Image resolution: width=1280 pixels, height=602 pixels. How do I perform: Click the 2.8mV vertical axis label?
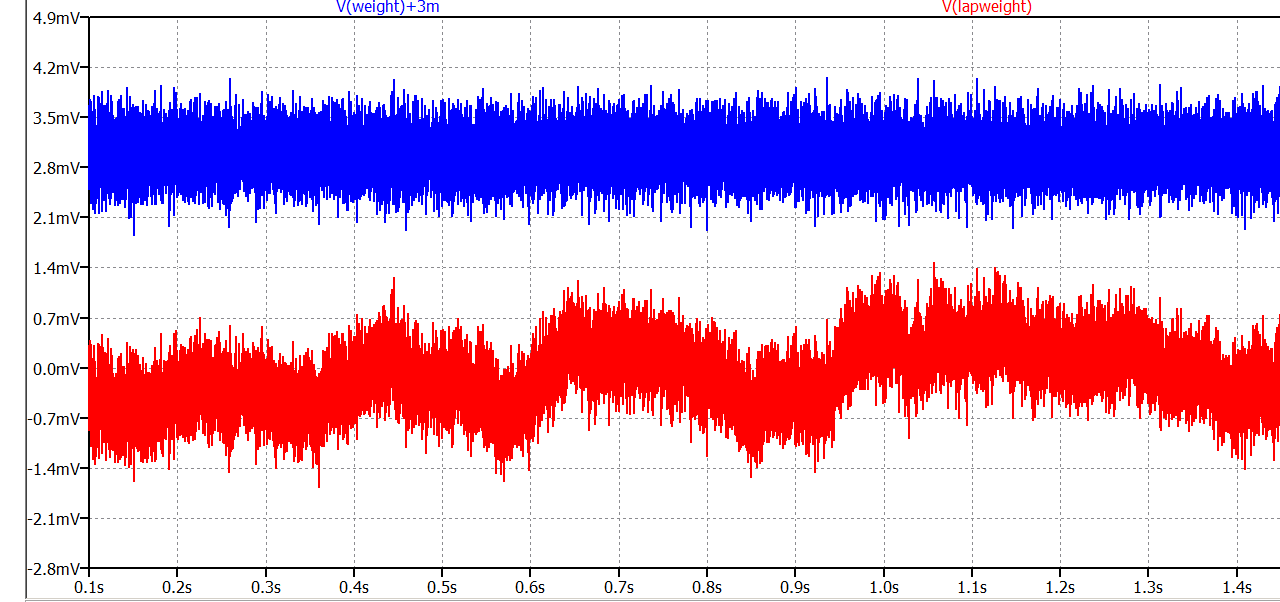point(56,168)
